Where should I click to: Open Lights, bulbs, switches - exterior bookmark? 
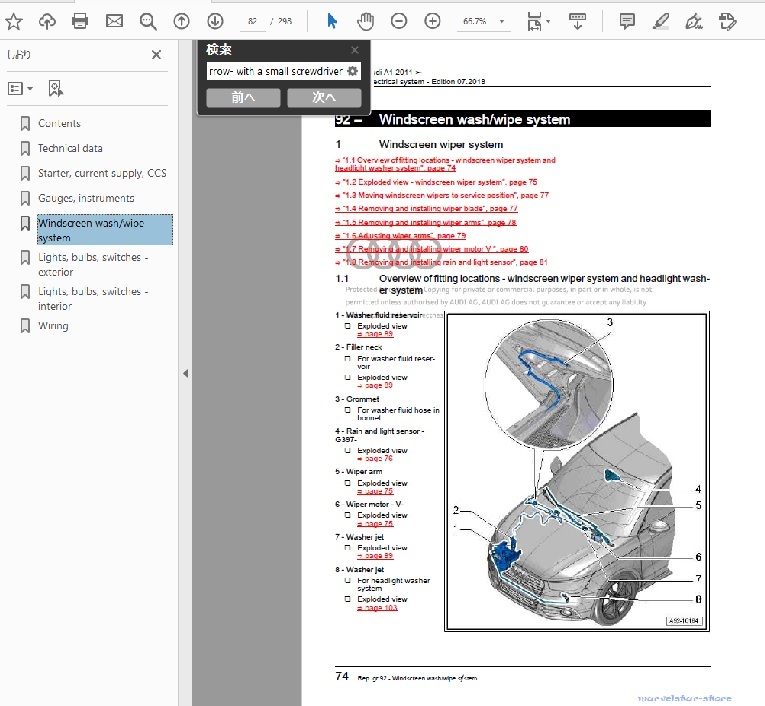tap(93, 264)
